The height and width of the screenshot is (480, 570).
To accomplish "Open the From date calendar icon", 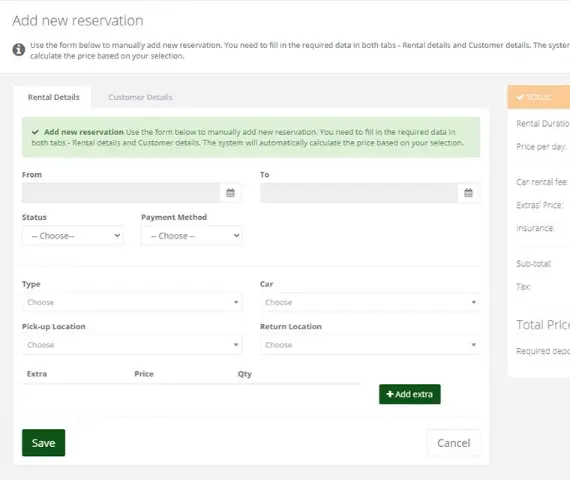I will tap(230, 193).
